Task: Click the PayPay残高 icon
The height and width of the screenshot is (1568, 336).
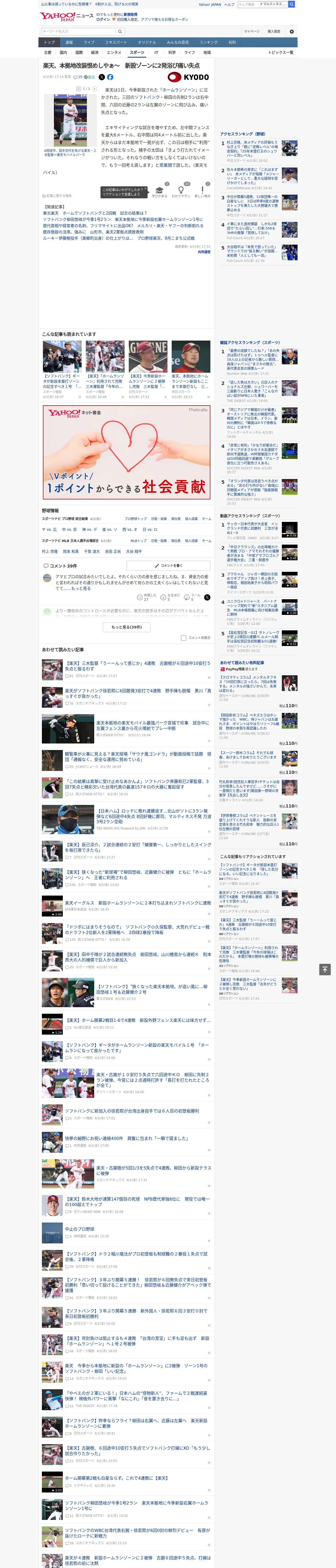Action: pos(223,669)
